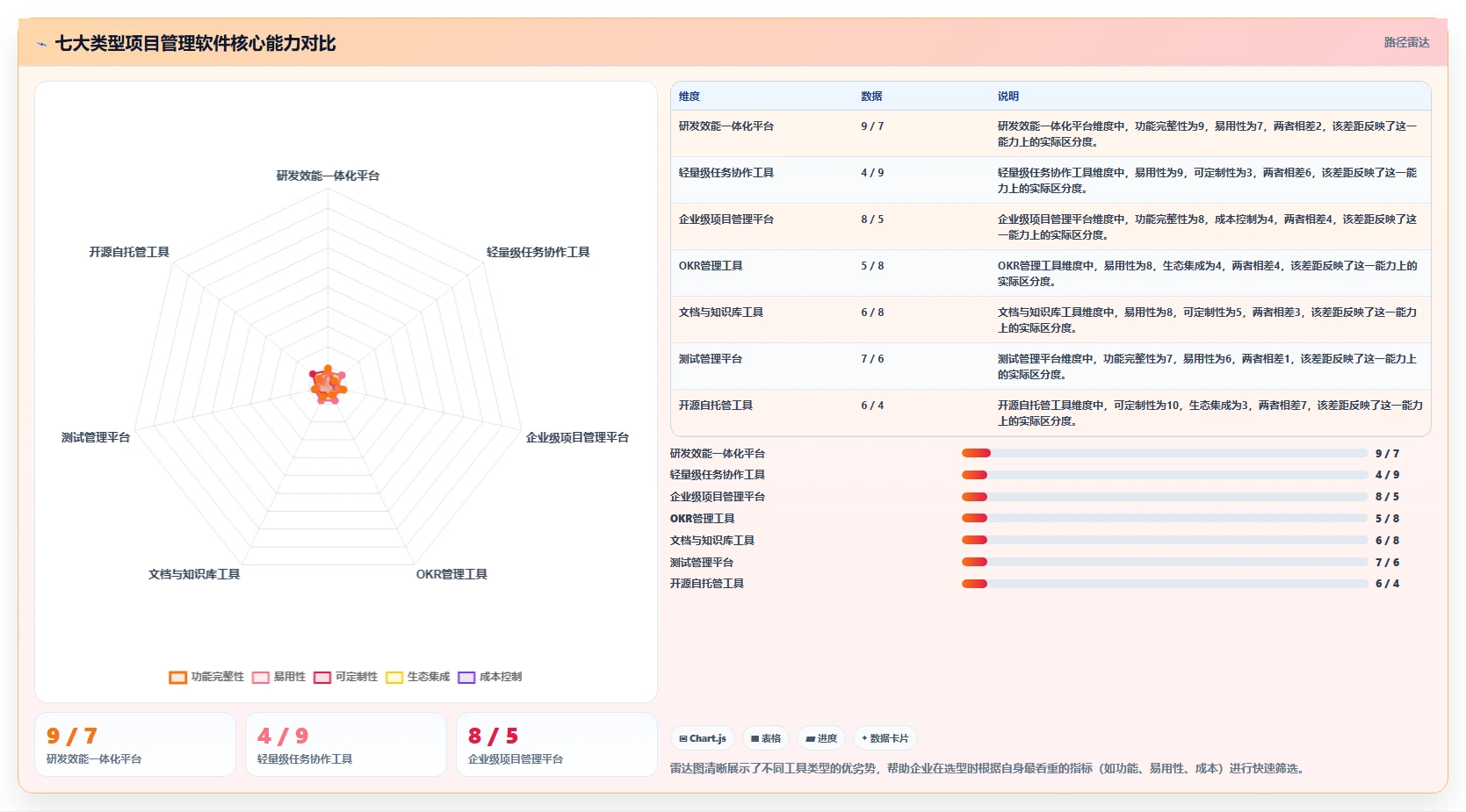Click the 研发效能一体化平台 radar axis label
The height and width of the screenshot is (812, 1466).
pos(328,176)
